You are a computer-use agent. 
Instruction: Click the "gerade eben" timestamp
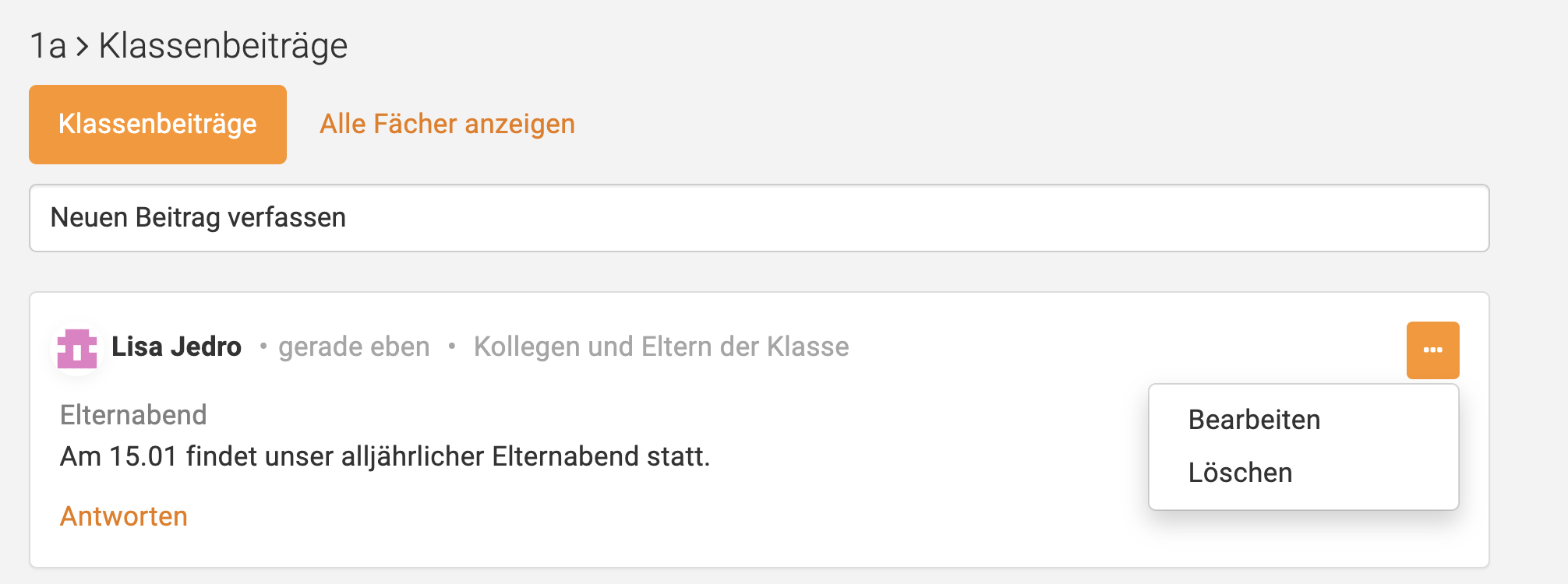click(x=354, y=347)
